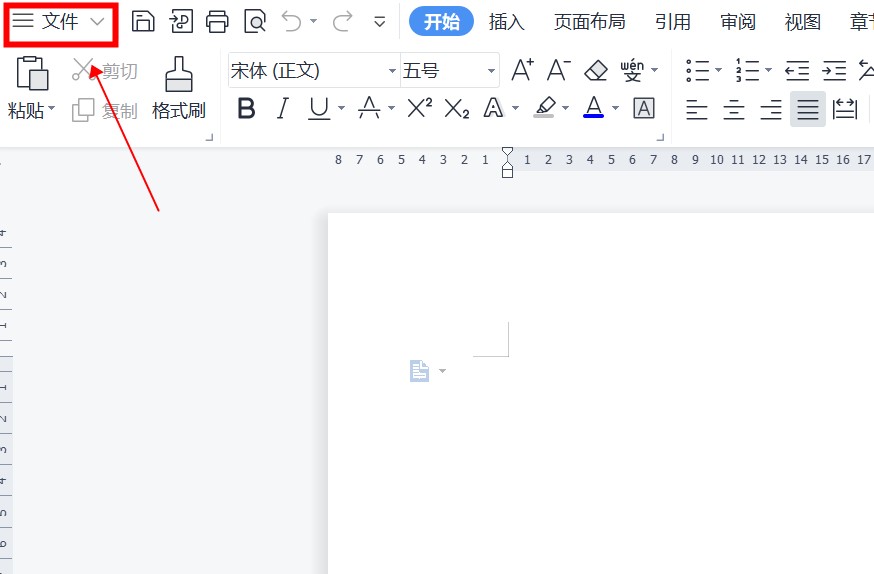Image resolution: width=874 pixels, height=574 pixels.
Task: Click the 粘贴 paste icon
Action: pos(32,72)
